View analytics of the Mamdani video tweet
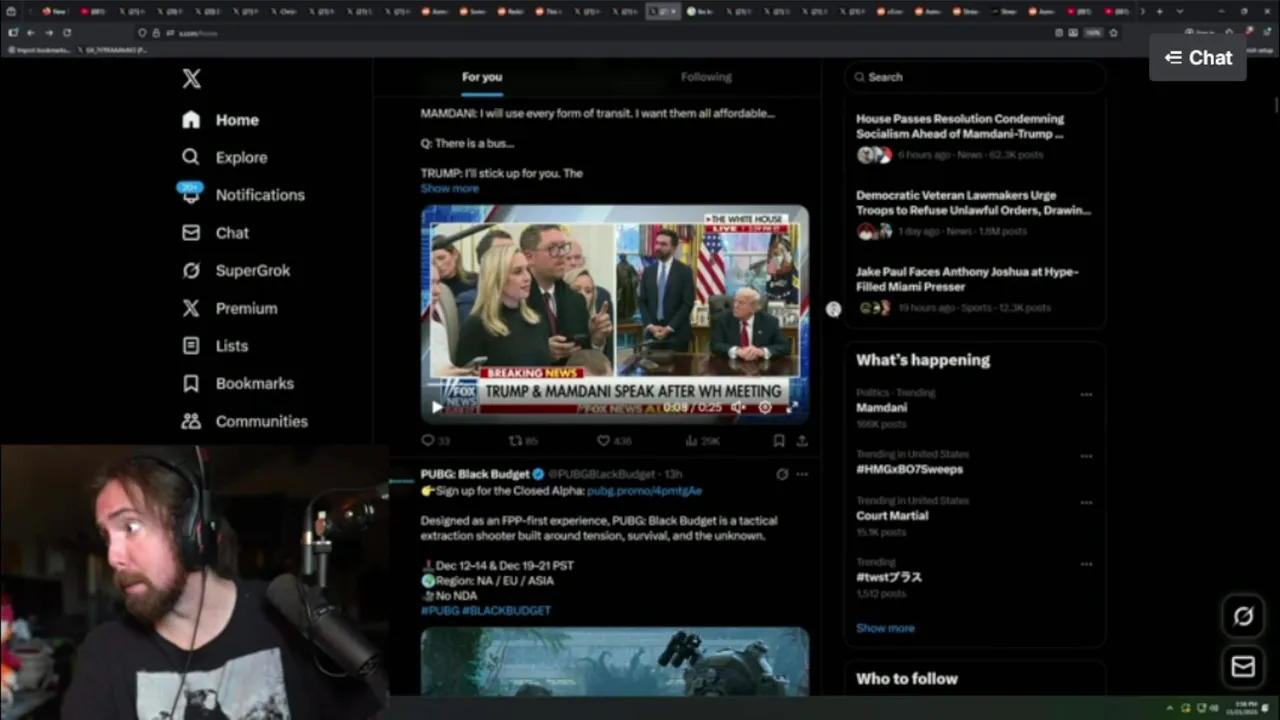The image size is (1280, 720). point(702,440)
